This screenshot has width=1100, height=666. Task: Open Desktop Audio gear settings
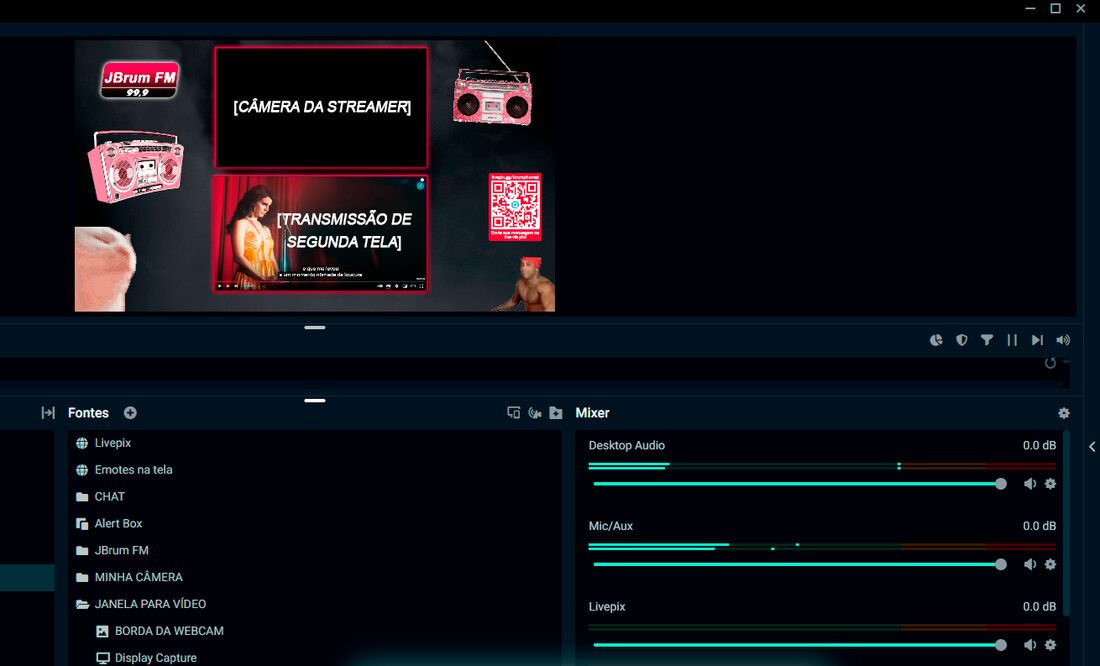(1050, 484)
